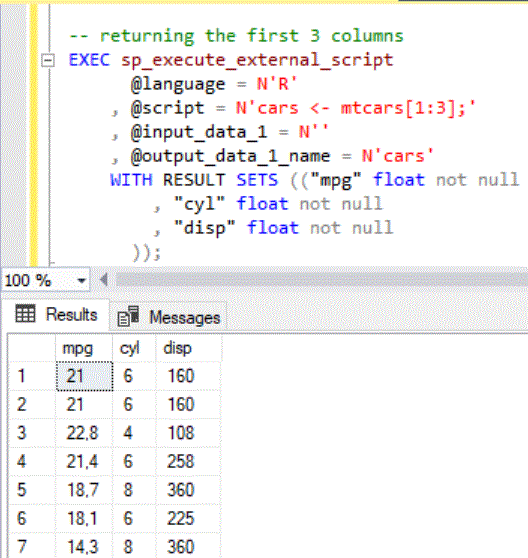Click mpg cell 14,3
Screen dimensions: 528x558
click(84, 546)
